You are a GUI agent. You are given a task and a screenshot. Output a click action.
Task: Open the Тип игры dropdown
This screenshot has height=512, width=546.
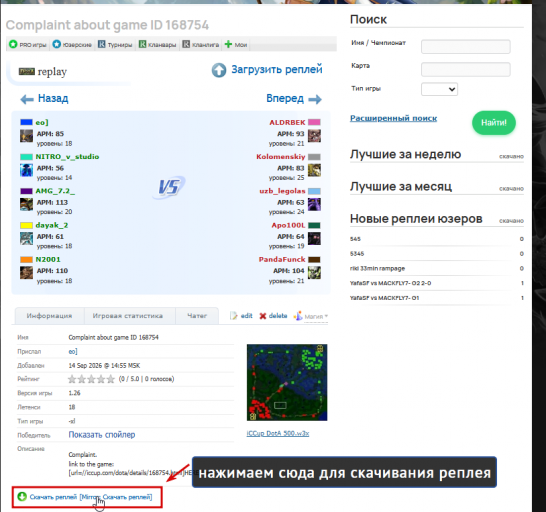click(x=439, y=89)
